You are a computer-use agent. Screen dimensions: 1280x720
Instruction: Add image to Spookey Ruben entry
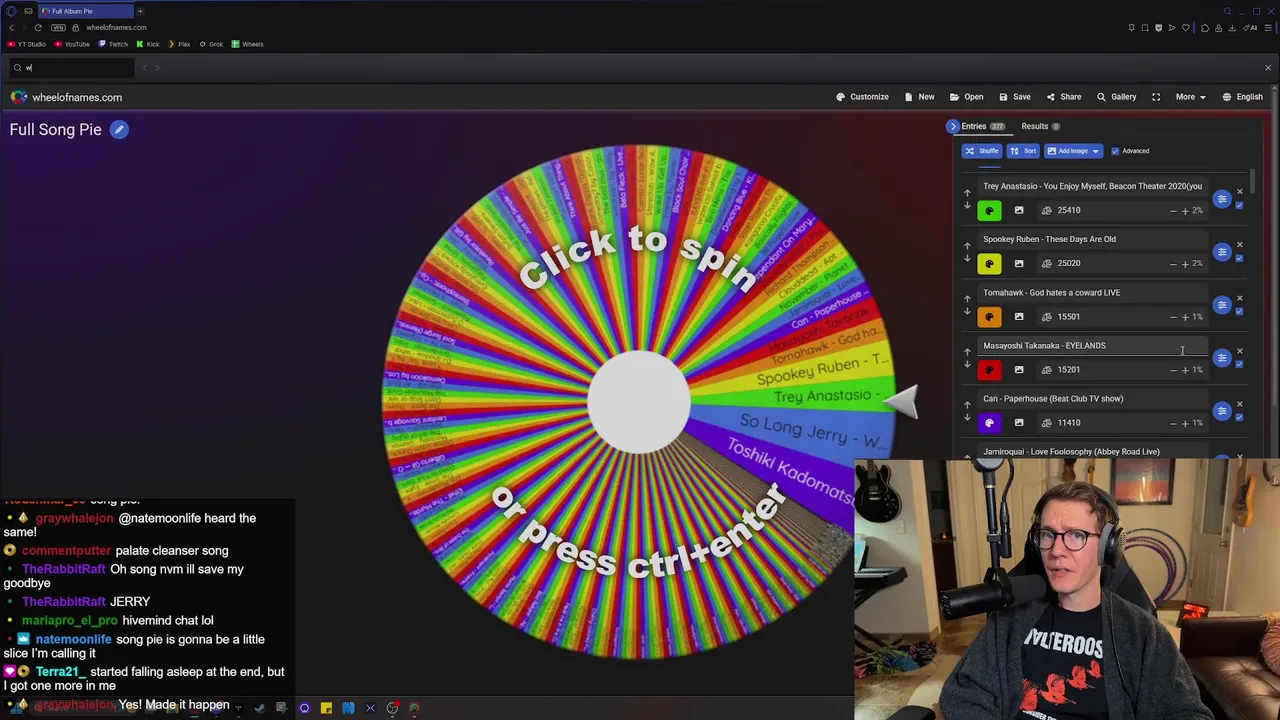[1019, 264]
